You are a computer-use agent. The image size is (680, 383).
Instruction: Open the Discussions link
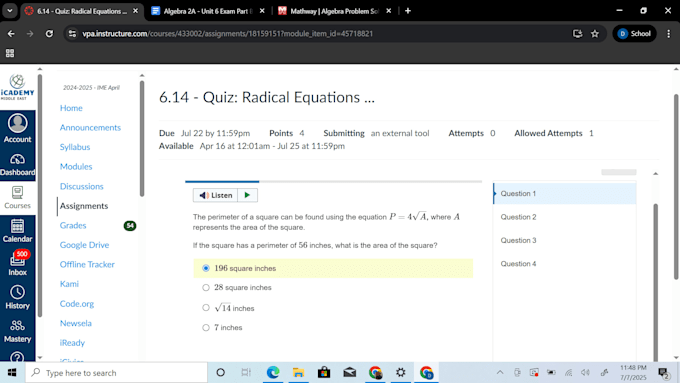[82, 186]
